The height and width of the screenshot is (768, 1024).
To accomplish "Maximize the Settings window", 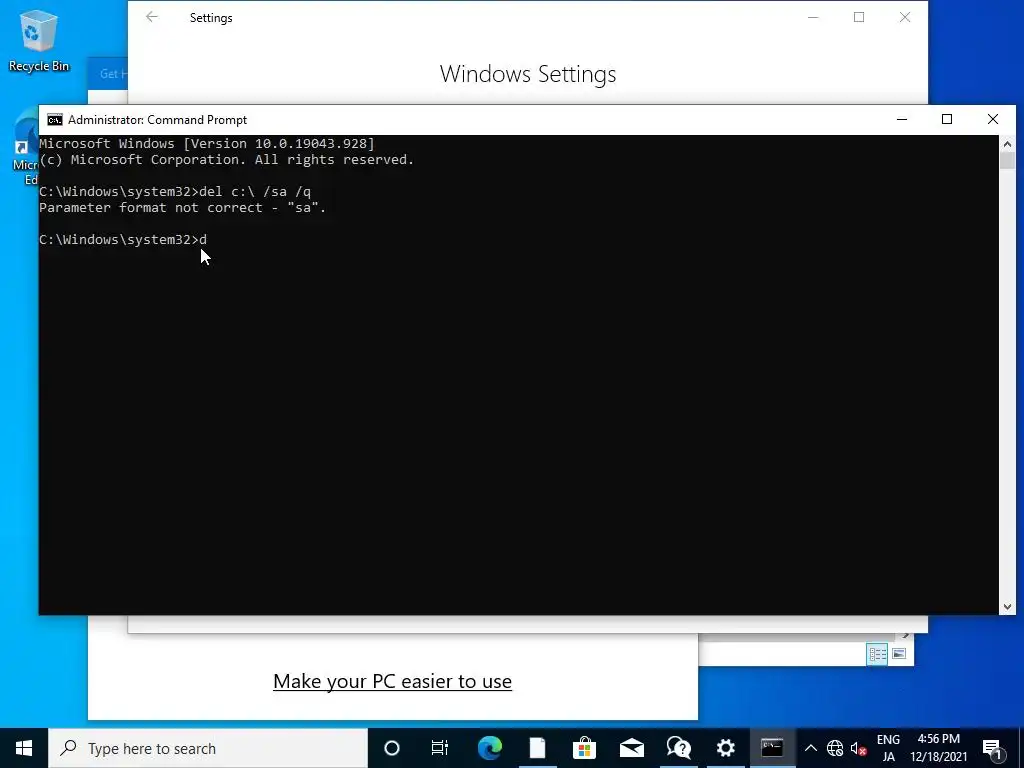I will (859, 18).
